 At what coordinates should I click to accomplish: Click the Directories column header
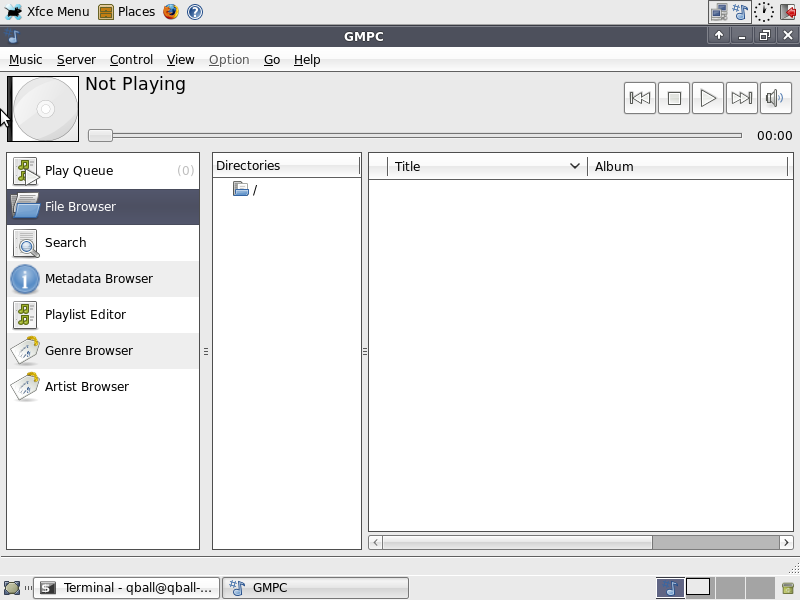(287, 166)
